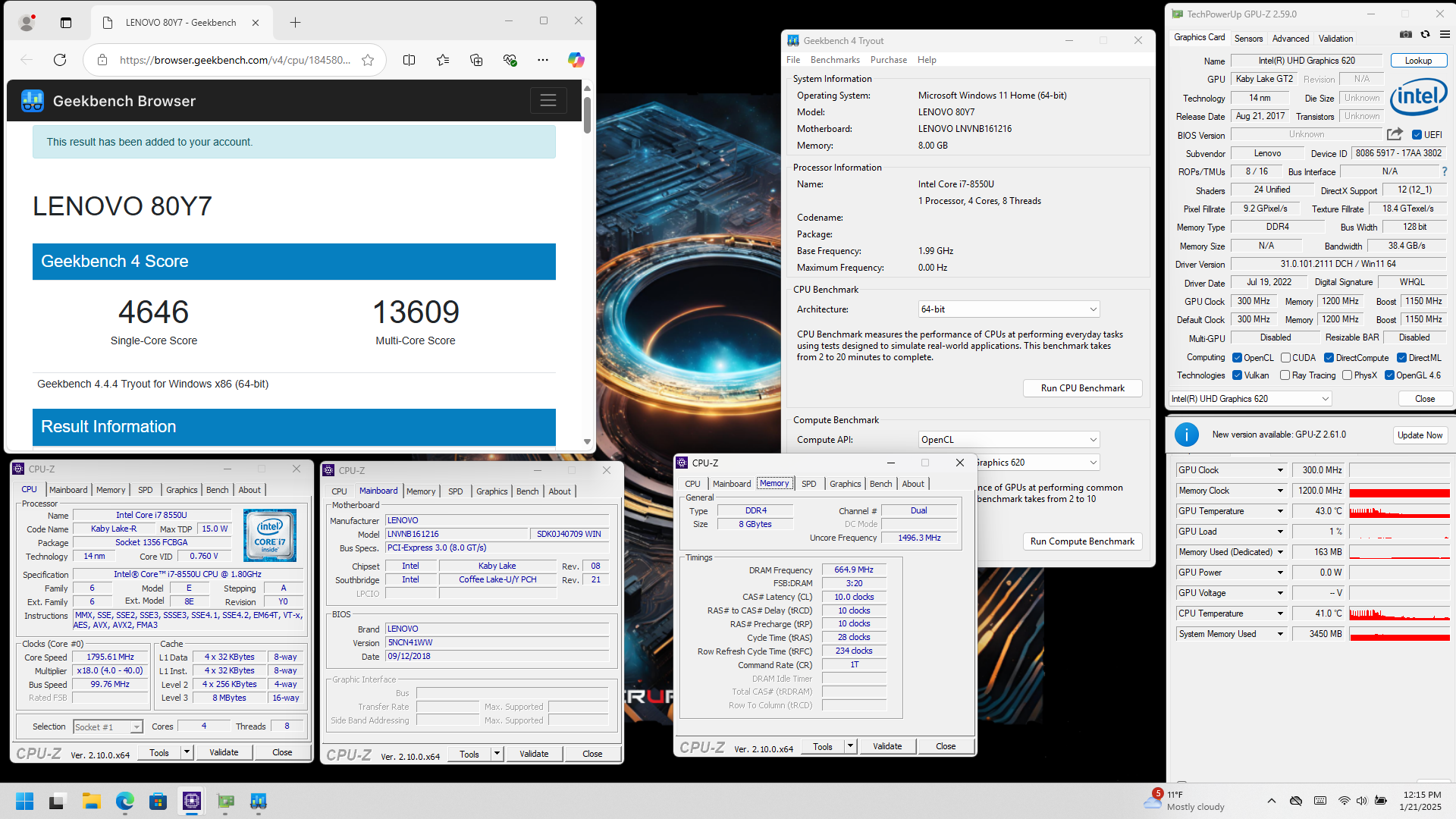Toggle Vulkan checkbox in GPU-Z
1456x819 pixels.
[1237, 375]
